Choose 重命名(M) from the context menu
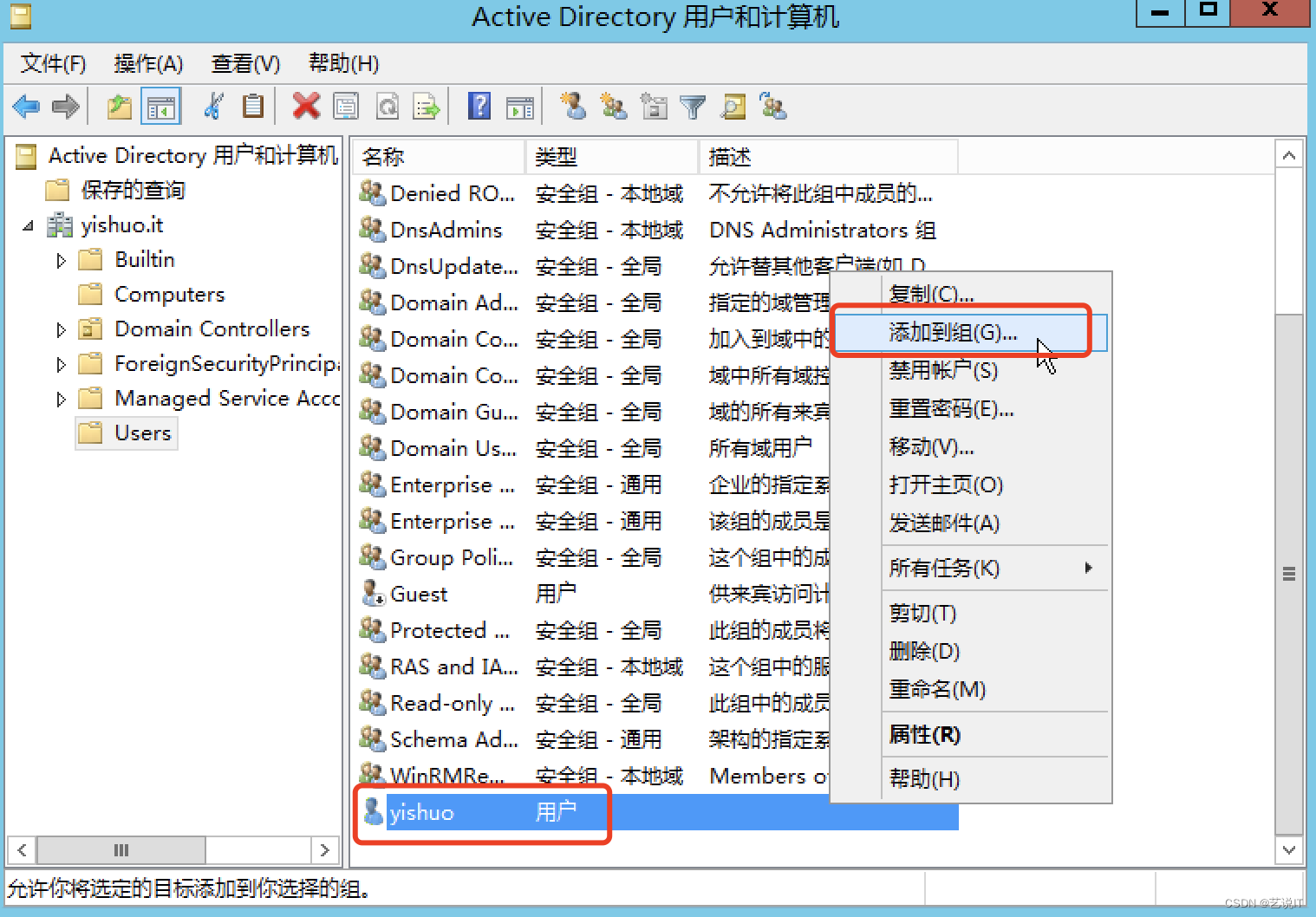The image size is (1316, 917). click(971, 690)
